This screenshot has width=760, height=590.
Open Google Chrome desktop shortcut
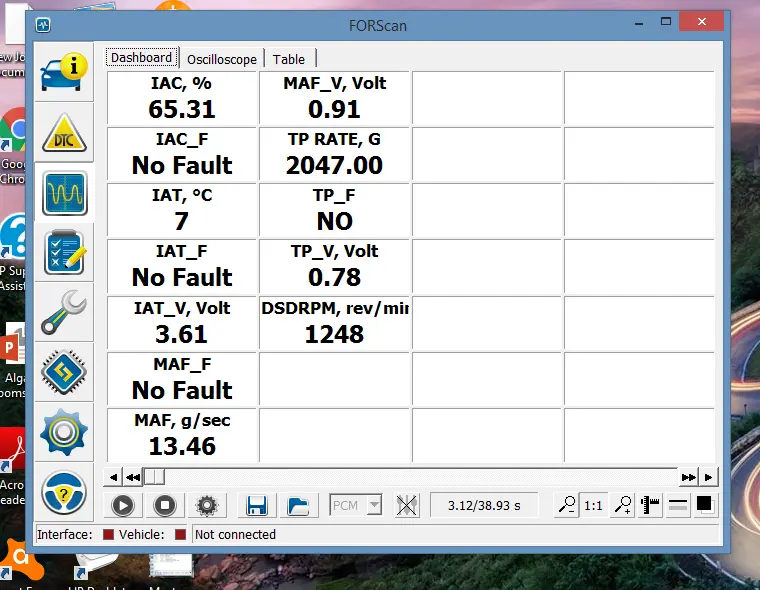click(x=13, y=145)
